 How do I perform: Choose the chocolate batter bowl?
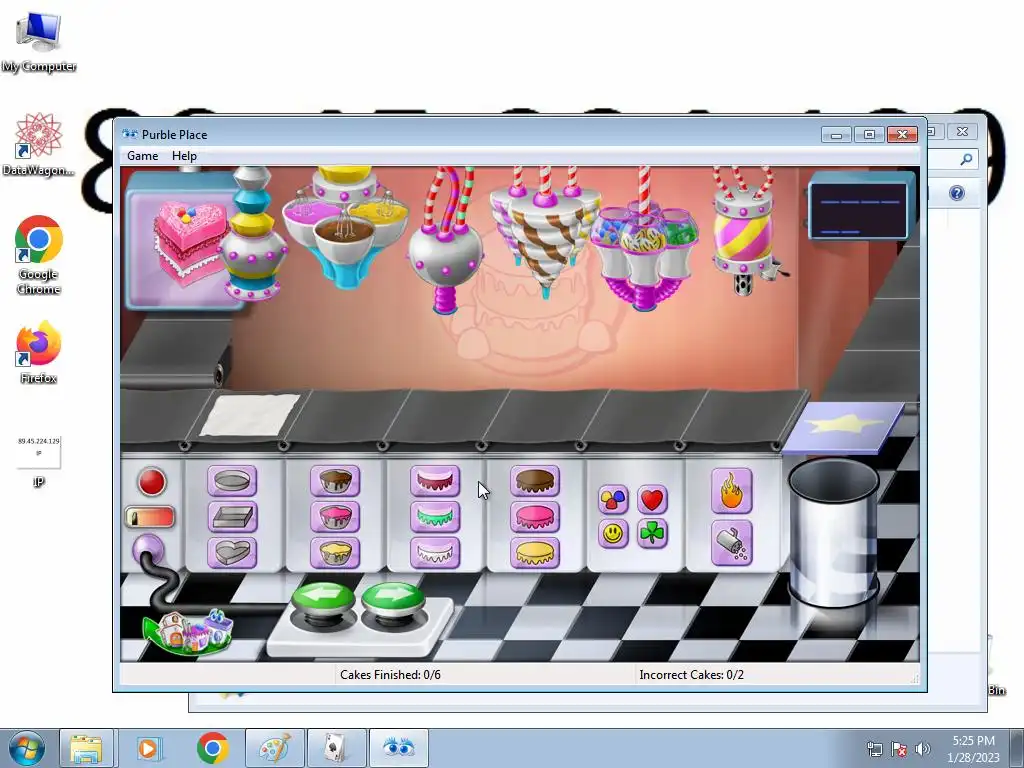pyautogui.click(x=335, y=481)
